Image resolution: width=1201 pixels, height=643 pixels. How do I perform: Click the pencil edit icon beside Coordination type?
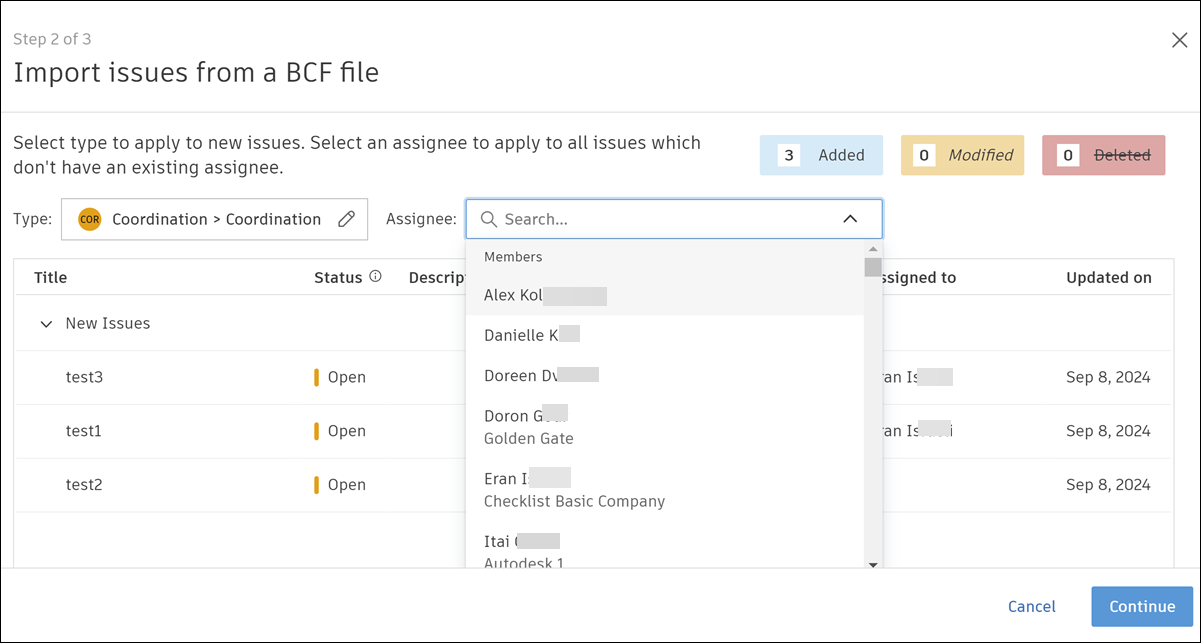[346, 219]
